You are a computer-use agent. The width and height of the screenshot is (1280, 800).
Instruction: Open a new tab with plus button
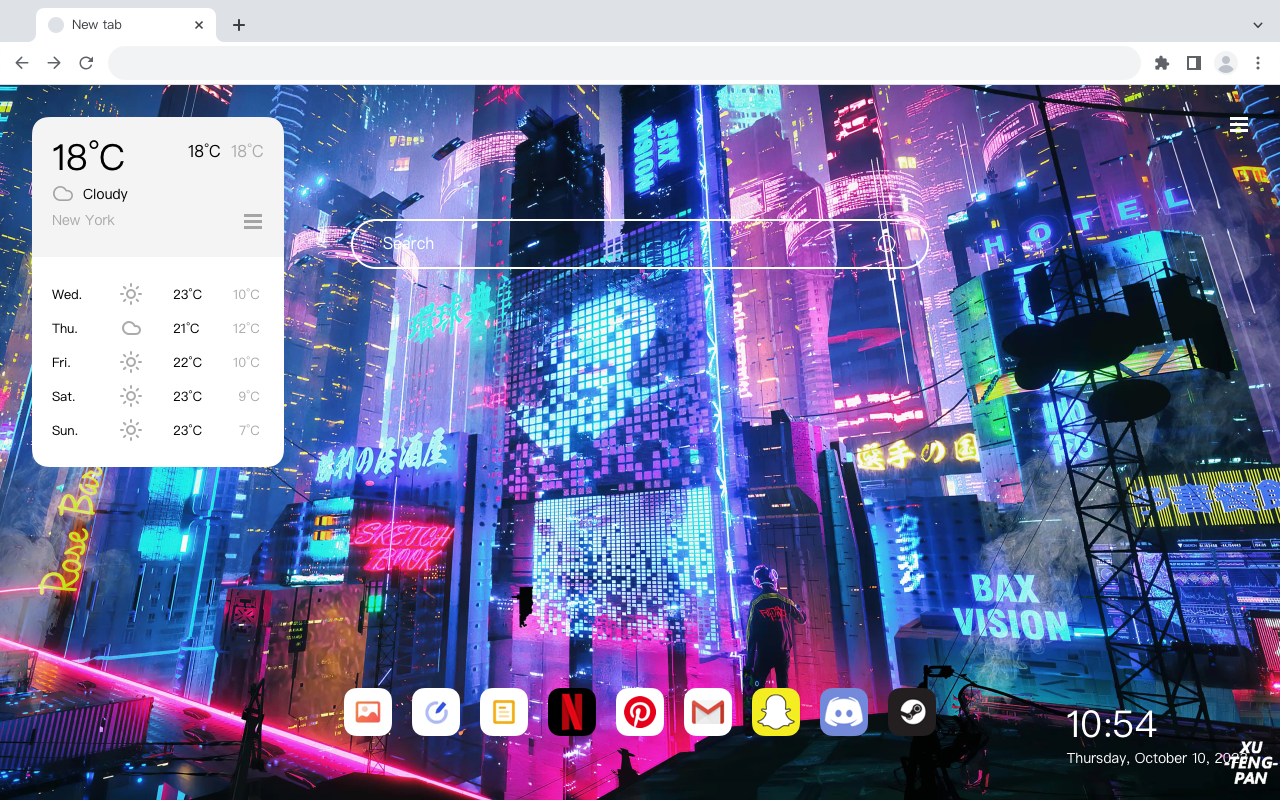[238, 25]
